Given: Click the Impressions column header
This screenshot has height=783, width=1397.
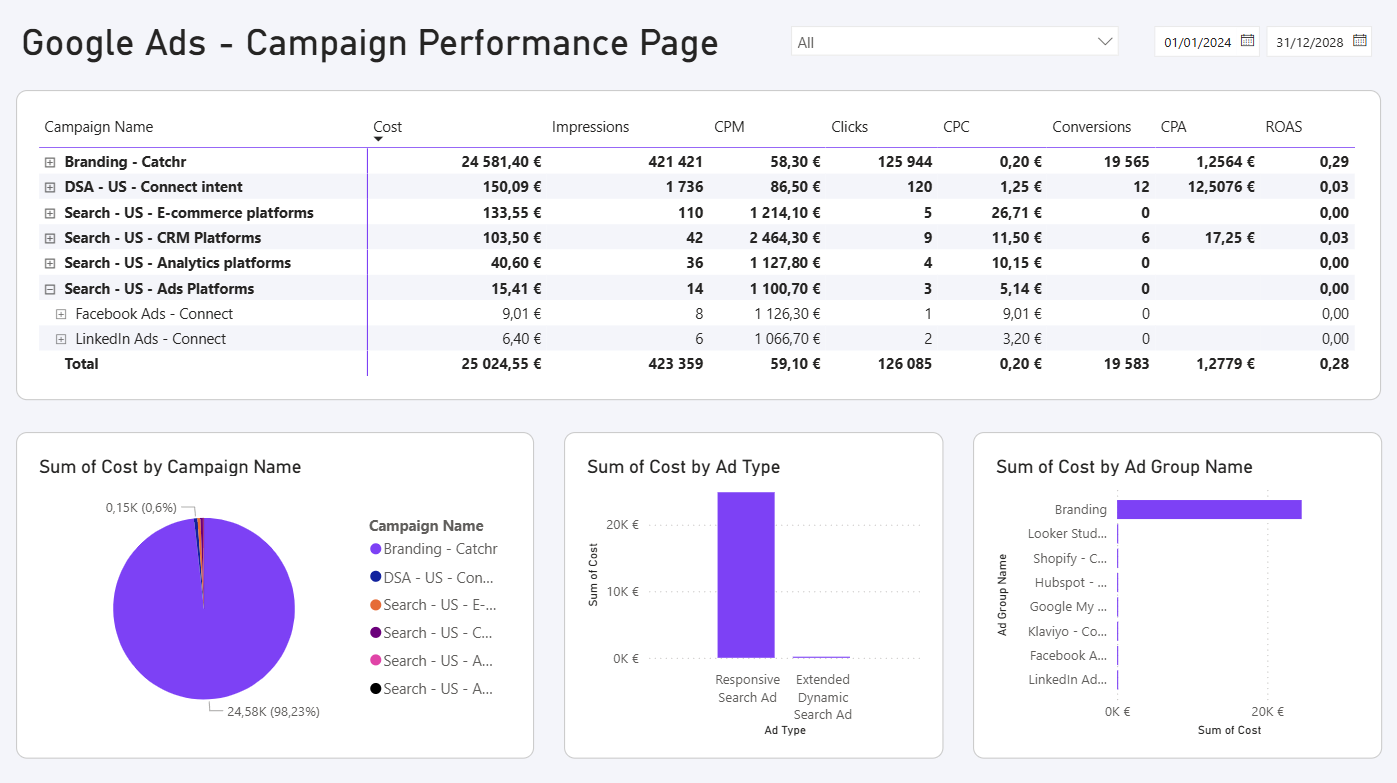Looking at the screenshot, I should 590,126.
